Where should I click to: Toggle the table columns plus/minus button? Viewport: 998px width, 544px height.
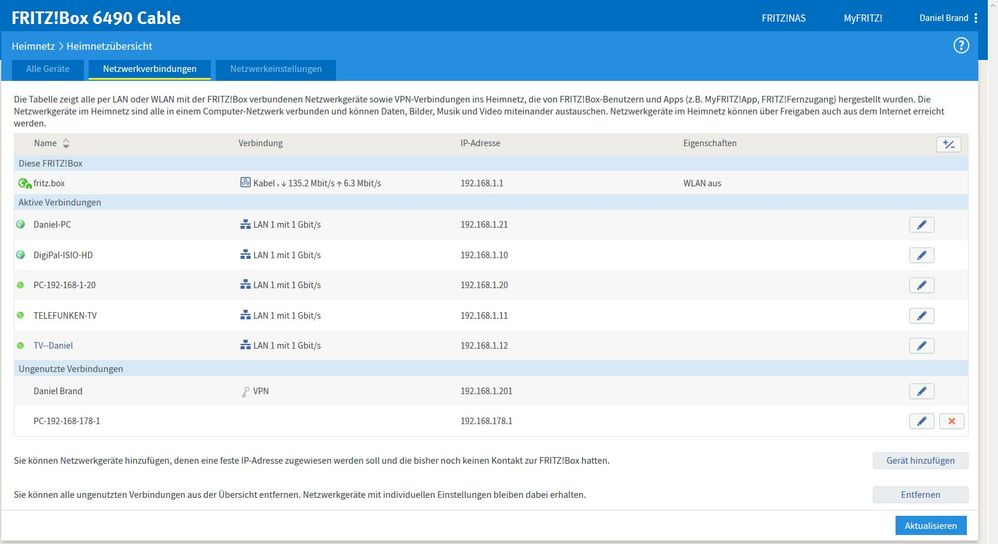pyautogui.click(x=949, y=144)
